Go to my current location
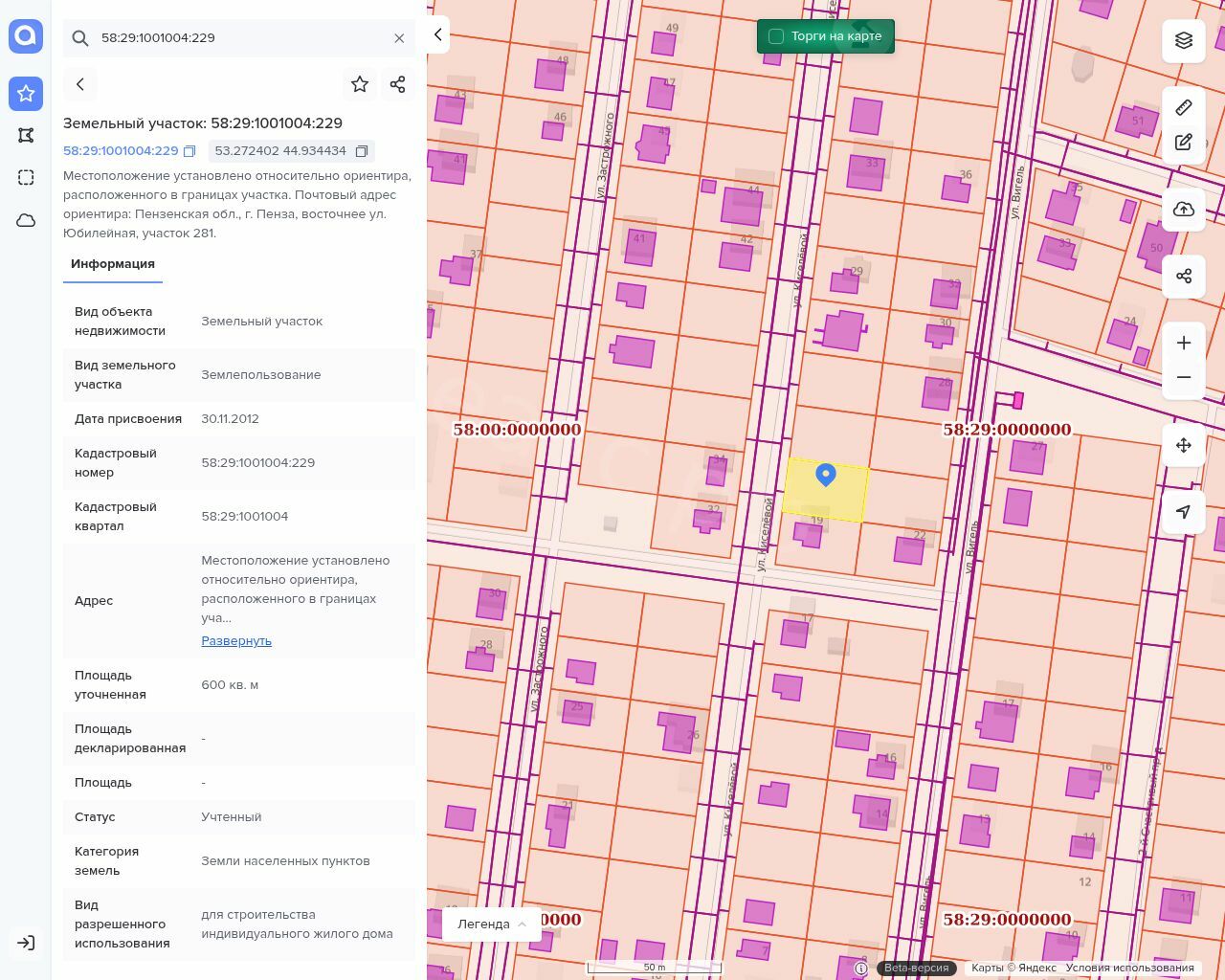The image size is (1225, 980). pos(1184,512)
